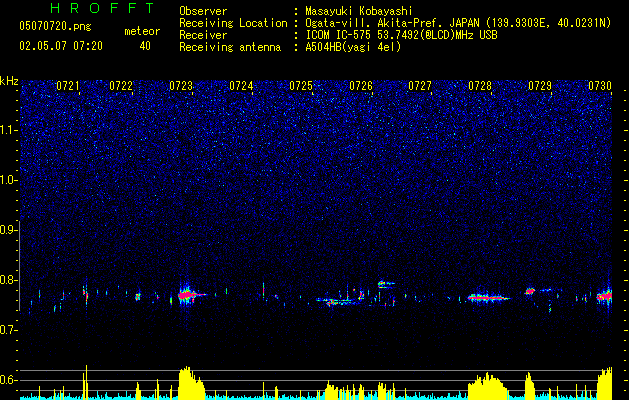The width and height of the screenshot is (629, 400).
Task: Click the echo above 0.8 kHz near 0726
Action: (x=385, y=284)
